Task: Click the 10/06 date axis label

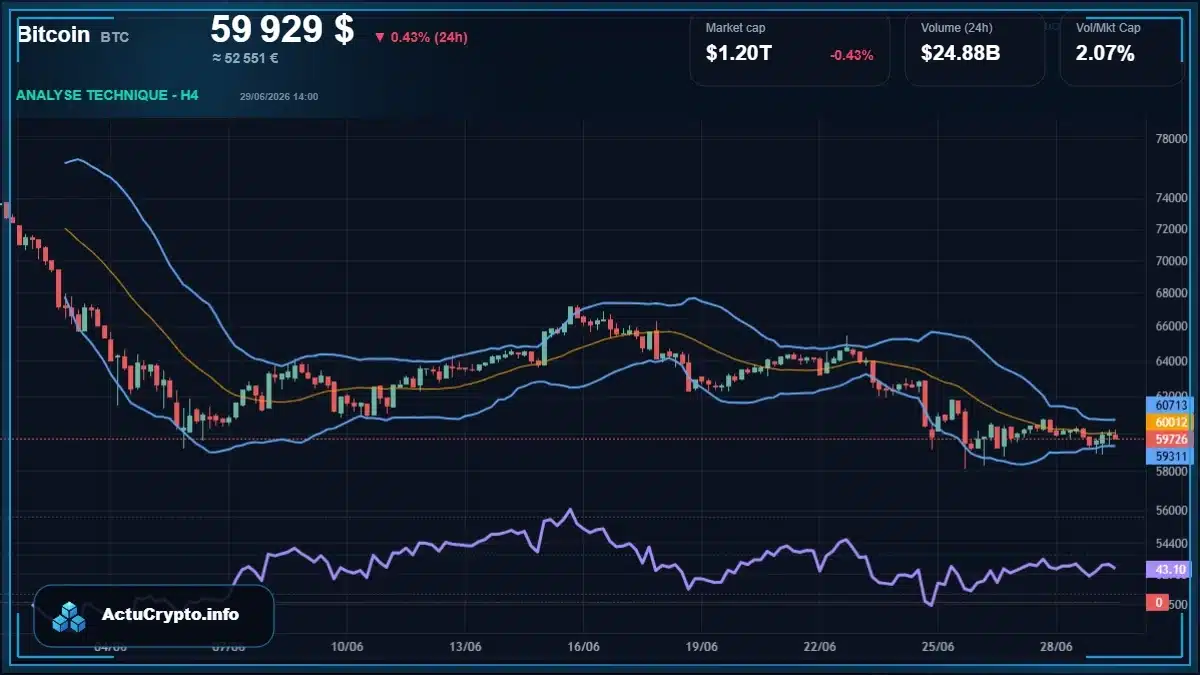Action: pyautogui.click(x=346, y=647)
